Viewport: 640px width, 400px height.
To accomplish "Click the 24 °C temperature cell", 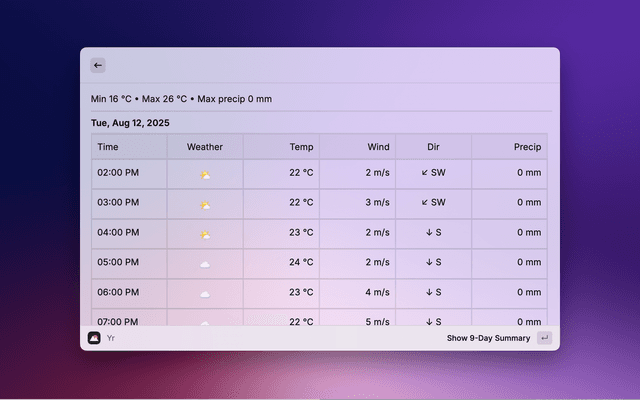I will pyautogui.click(x=301, y=263).
